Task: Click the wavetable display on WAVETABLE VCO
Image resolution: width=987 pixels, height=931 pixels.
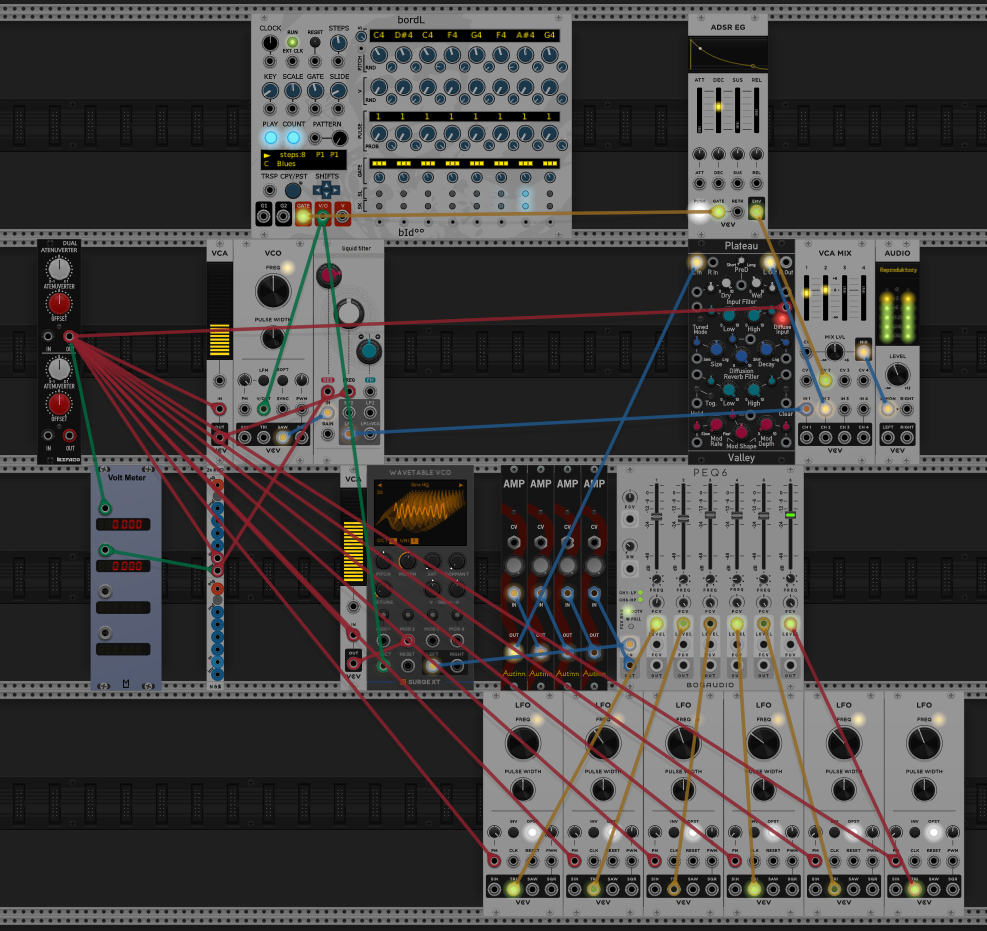Action: 420,512
